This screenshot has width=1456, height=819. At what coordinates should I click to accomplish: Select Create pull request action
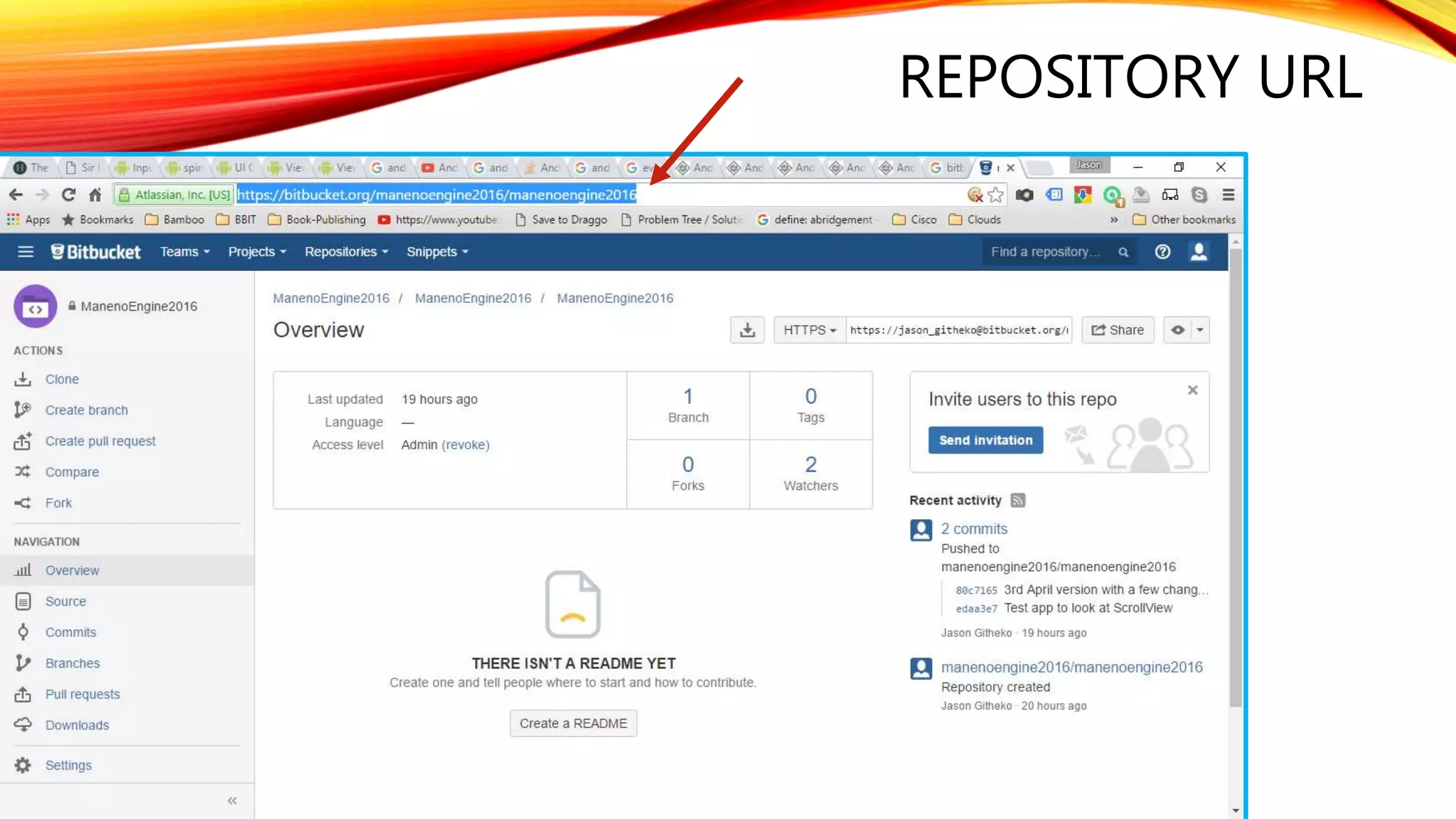click(x=100, y=441)
